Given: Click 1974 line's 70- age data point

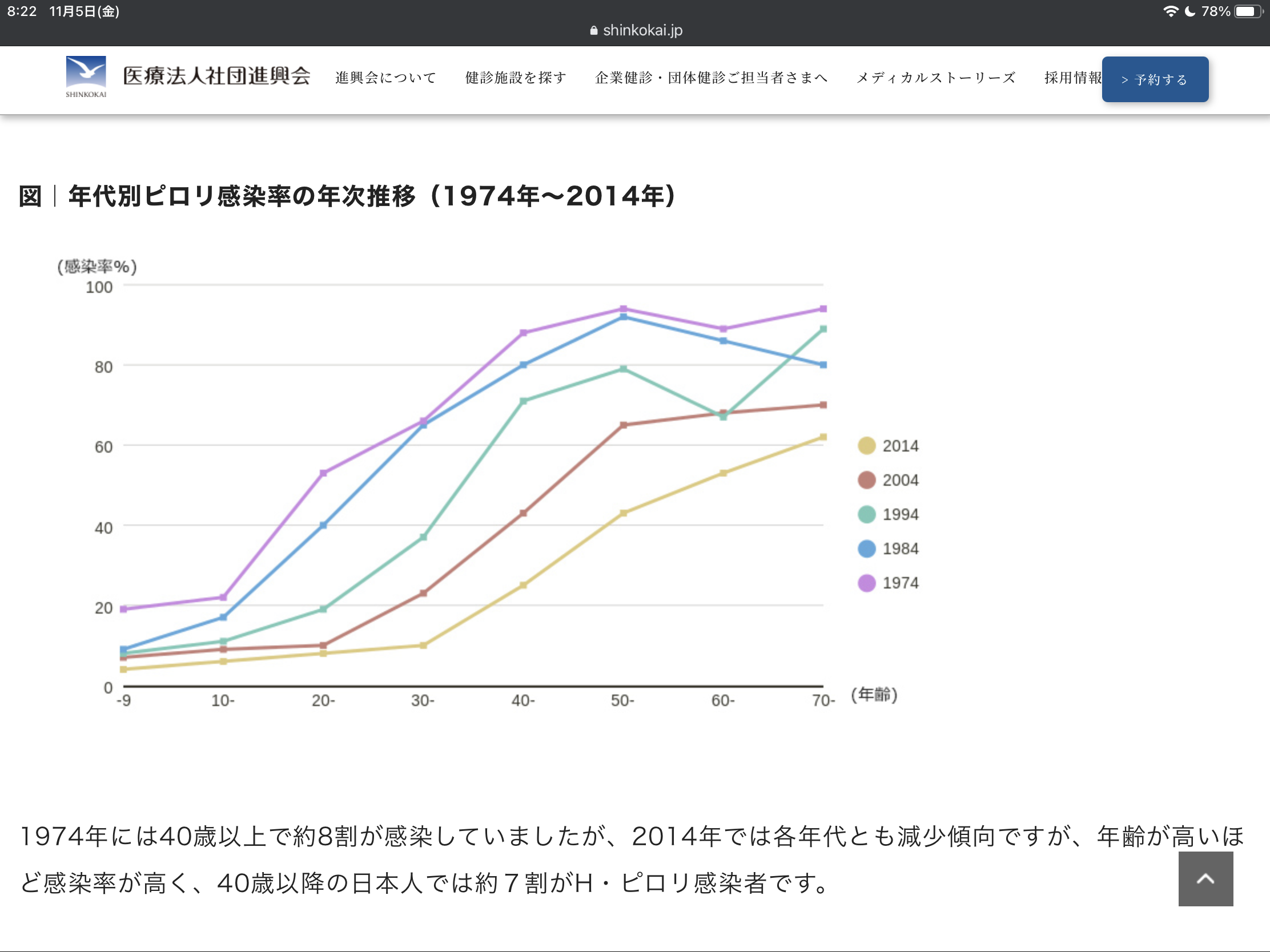Looking at the screenshot, I should pyautogui.click(x=823, y=309).
